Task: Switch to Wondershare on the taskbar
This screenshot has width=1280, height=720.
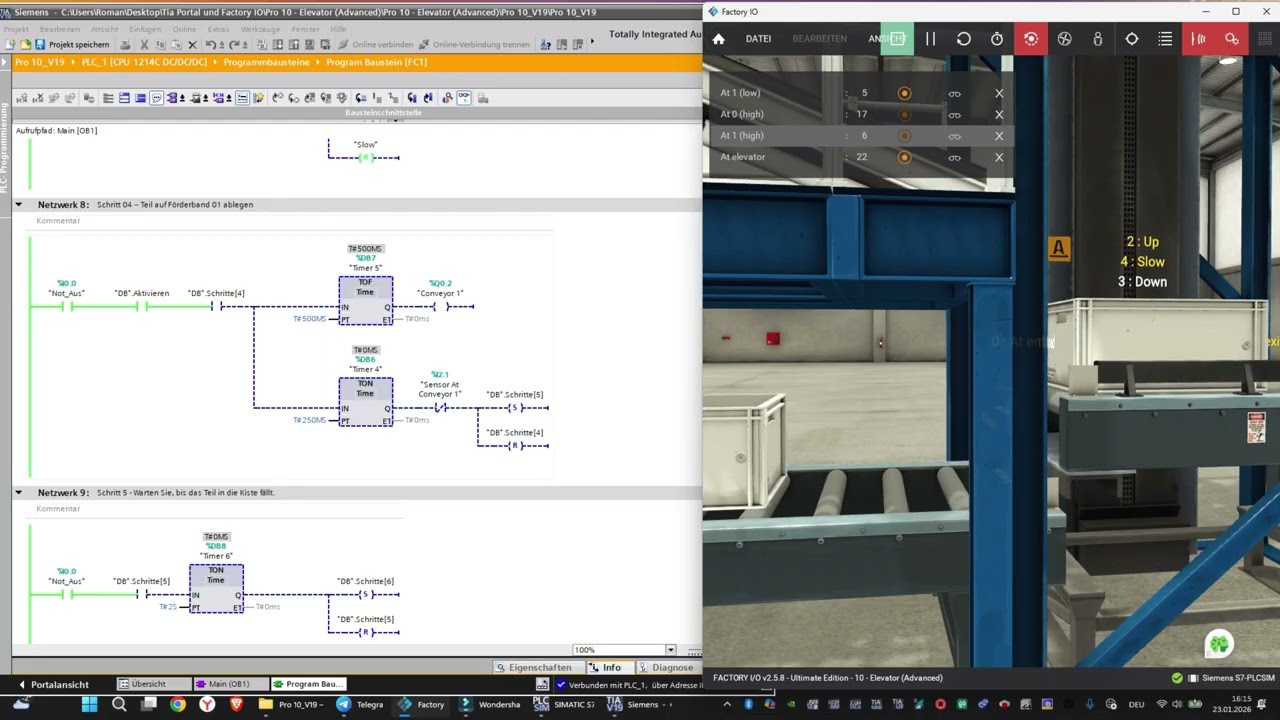Action: click(x=490, y=704)
